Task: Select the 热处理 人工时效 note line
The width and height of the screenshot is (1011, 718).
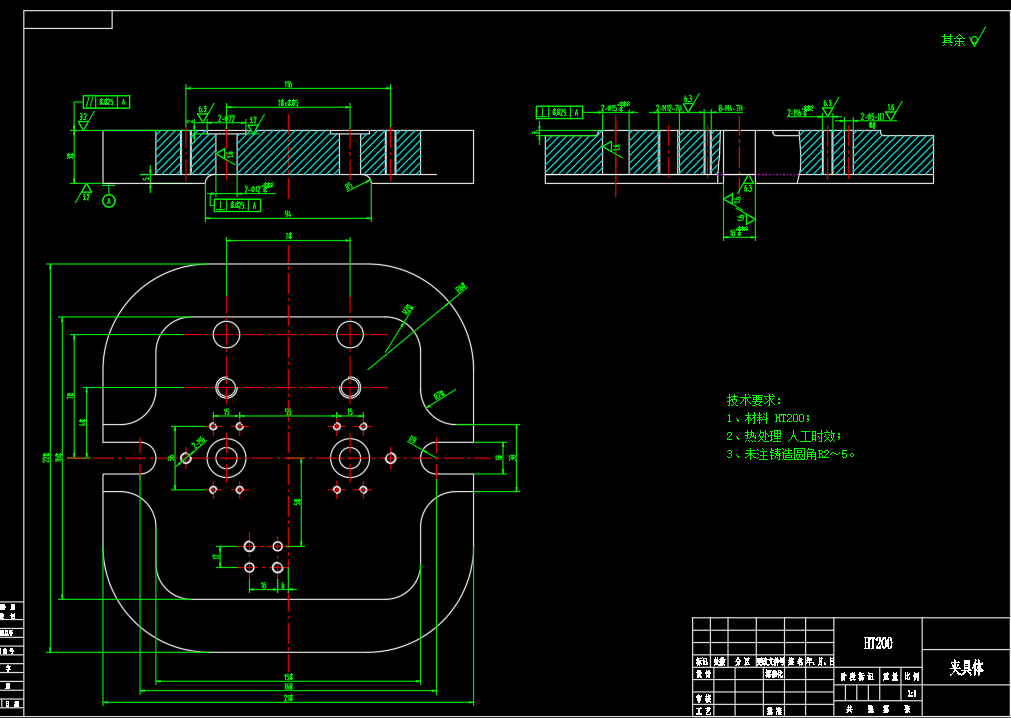Action: point(783,436)
